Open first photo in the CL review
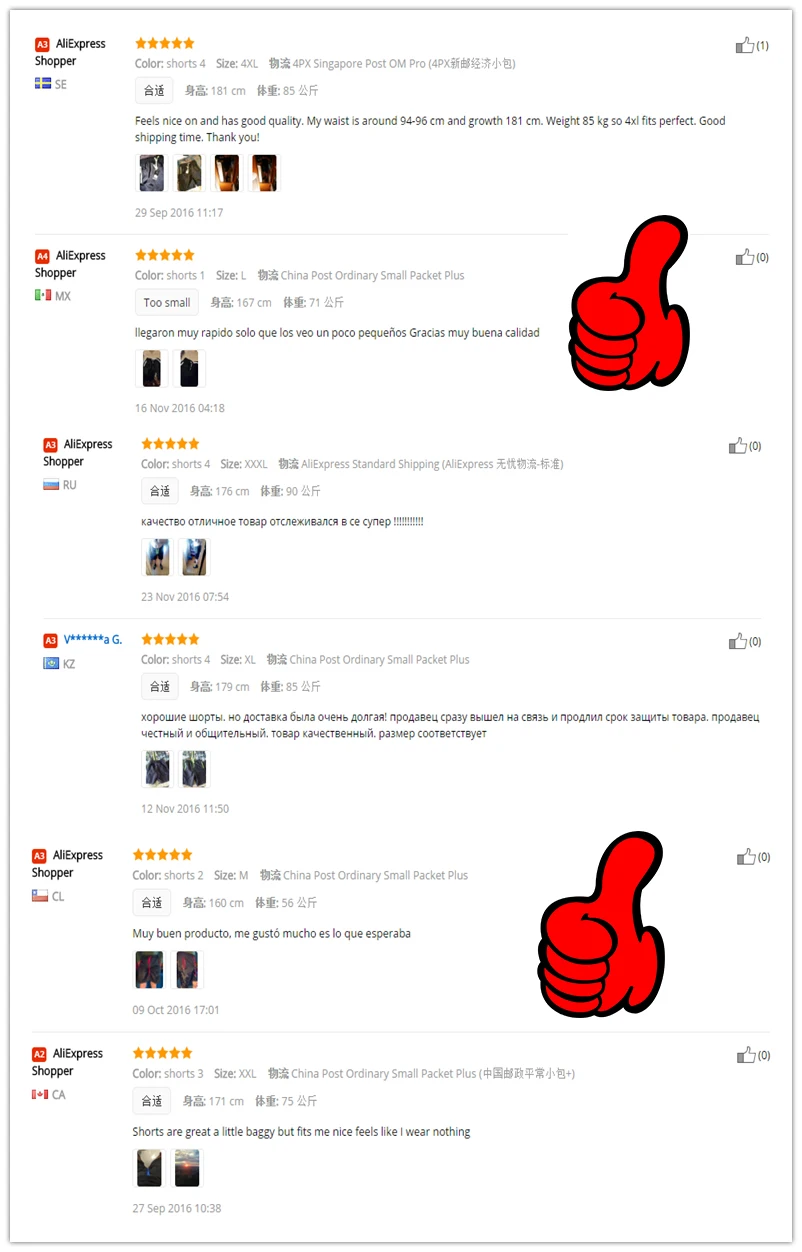802x1252 pixels. coord(149,969)
